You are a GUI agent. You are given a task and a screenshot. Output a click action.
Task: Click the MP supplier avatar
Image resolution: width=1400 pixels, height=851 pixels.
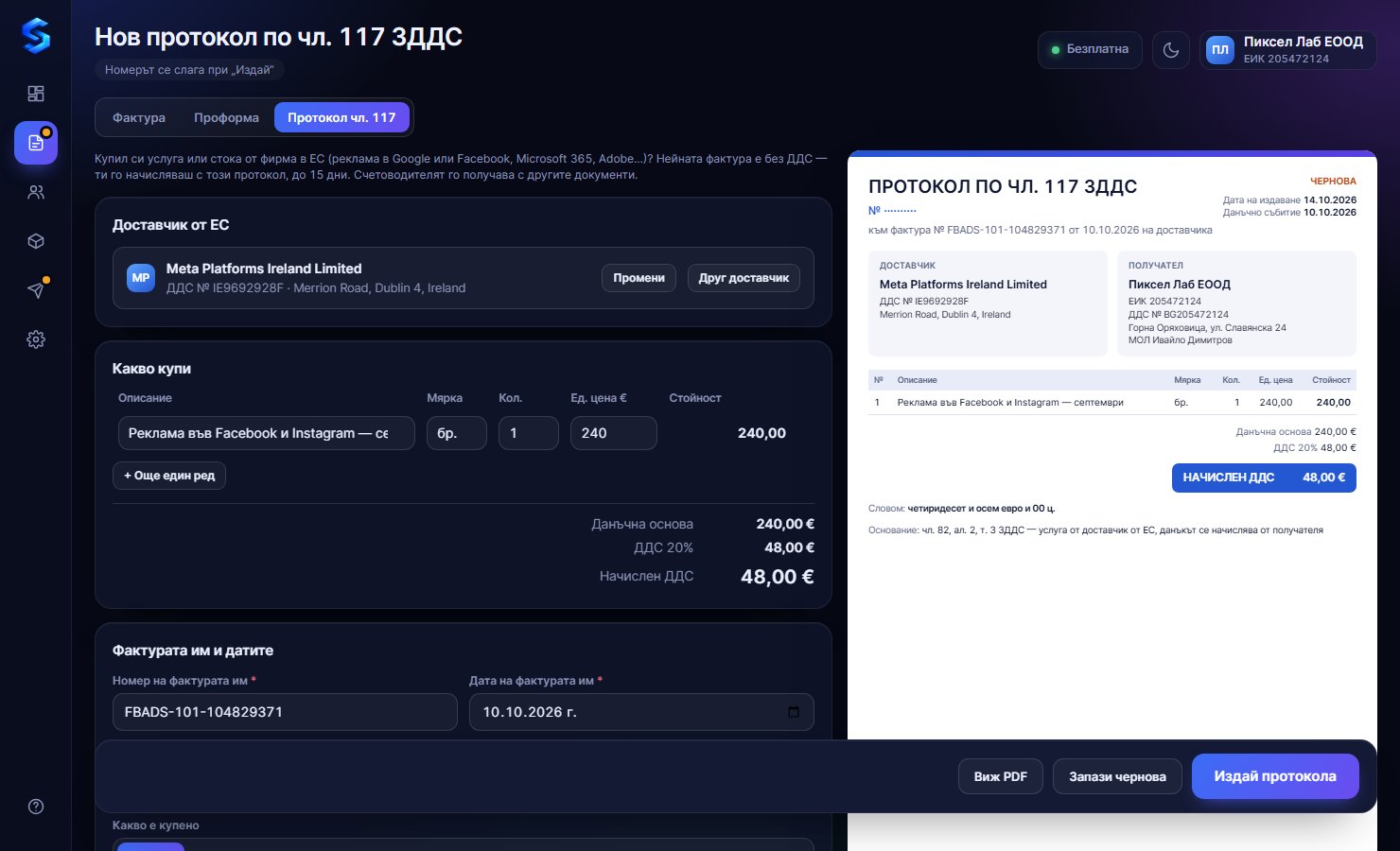pos(141,278)
